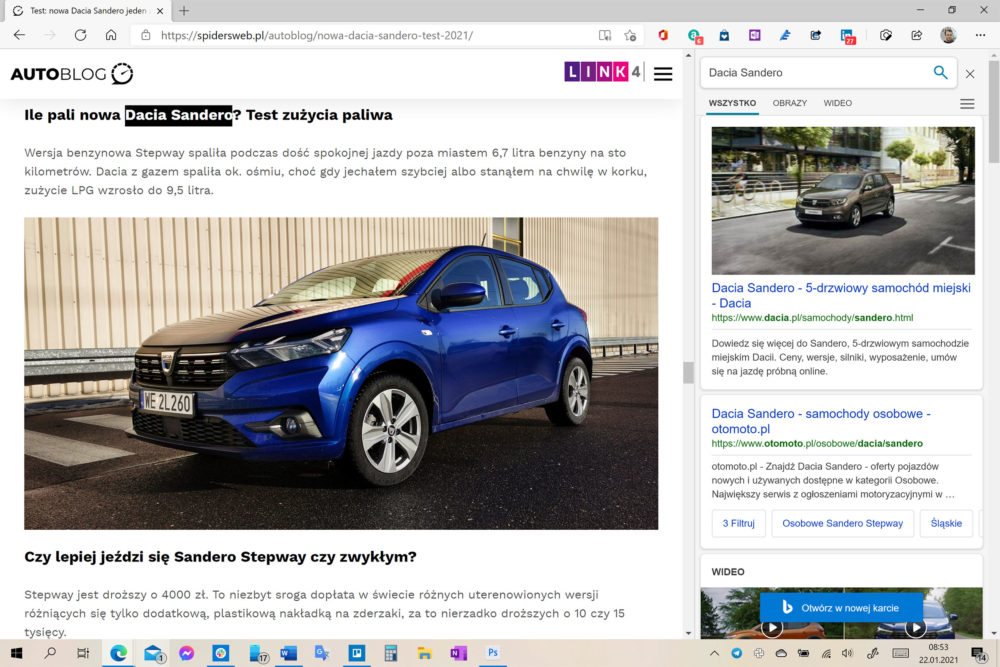Open Edge Settings and more menu
Viewport: 1000px width, 667px height.
[980, 35]
